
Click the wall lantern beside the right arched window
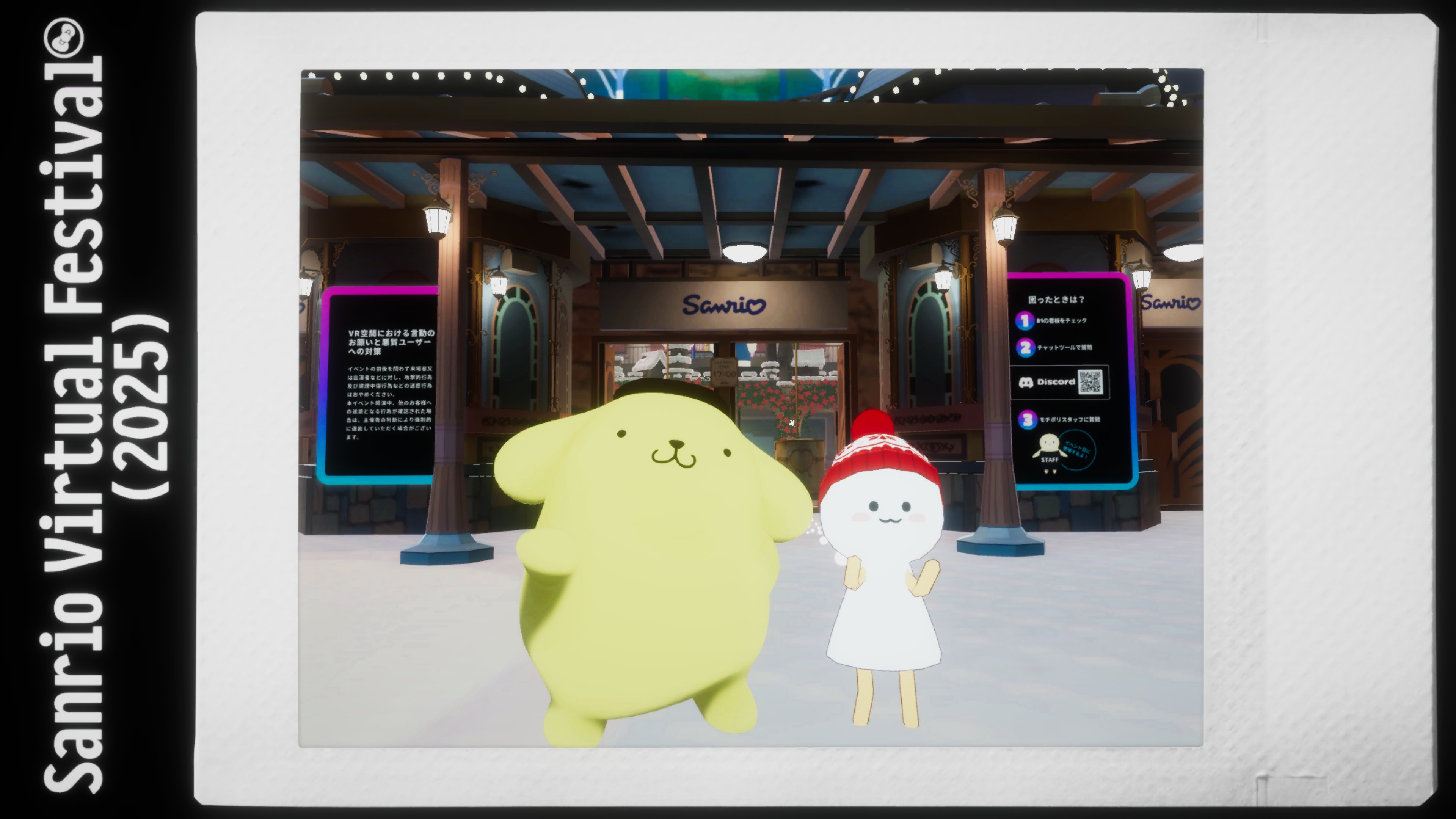tap(943, 277)
